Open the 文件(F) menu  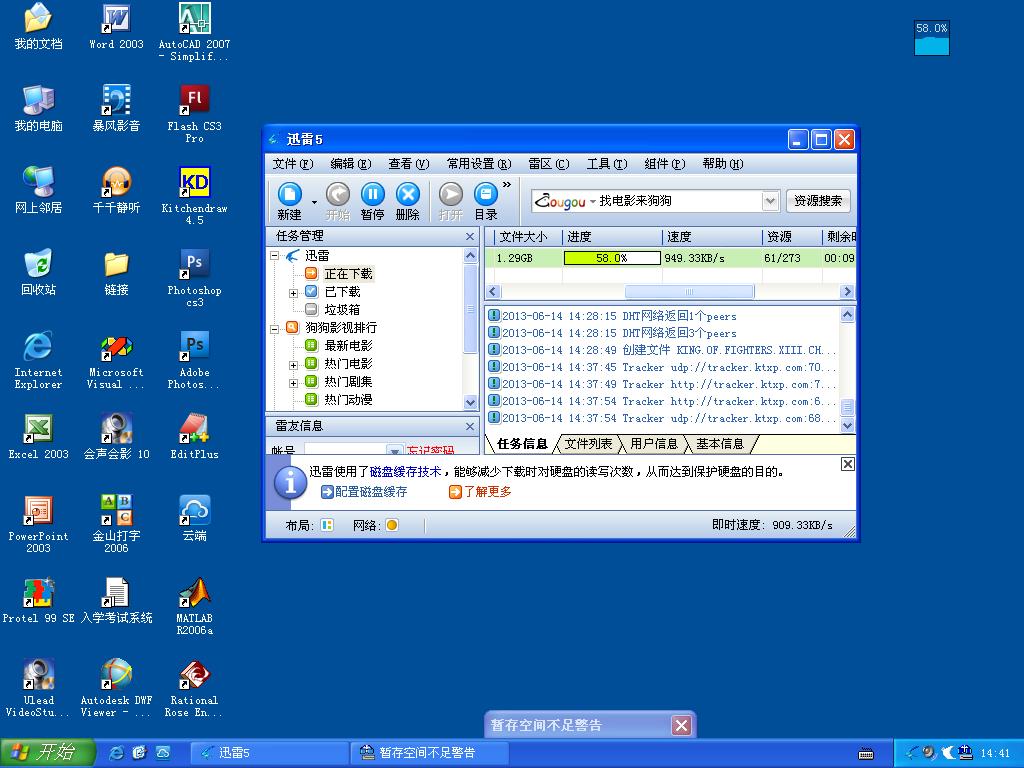[293, 164]
